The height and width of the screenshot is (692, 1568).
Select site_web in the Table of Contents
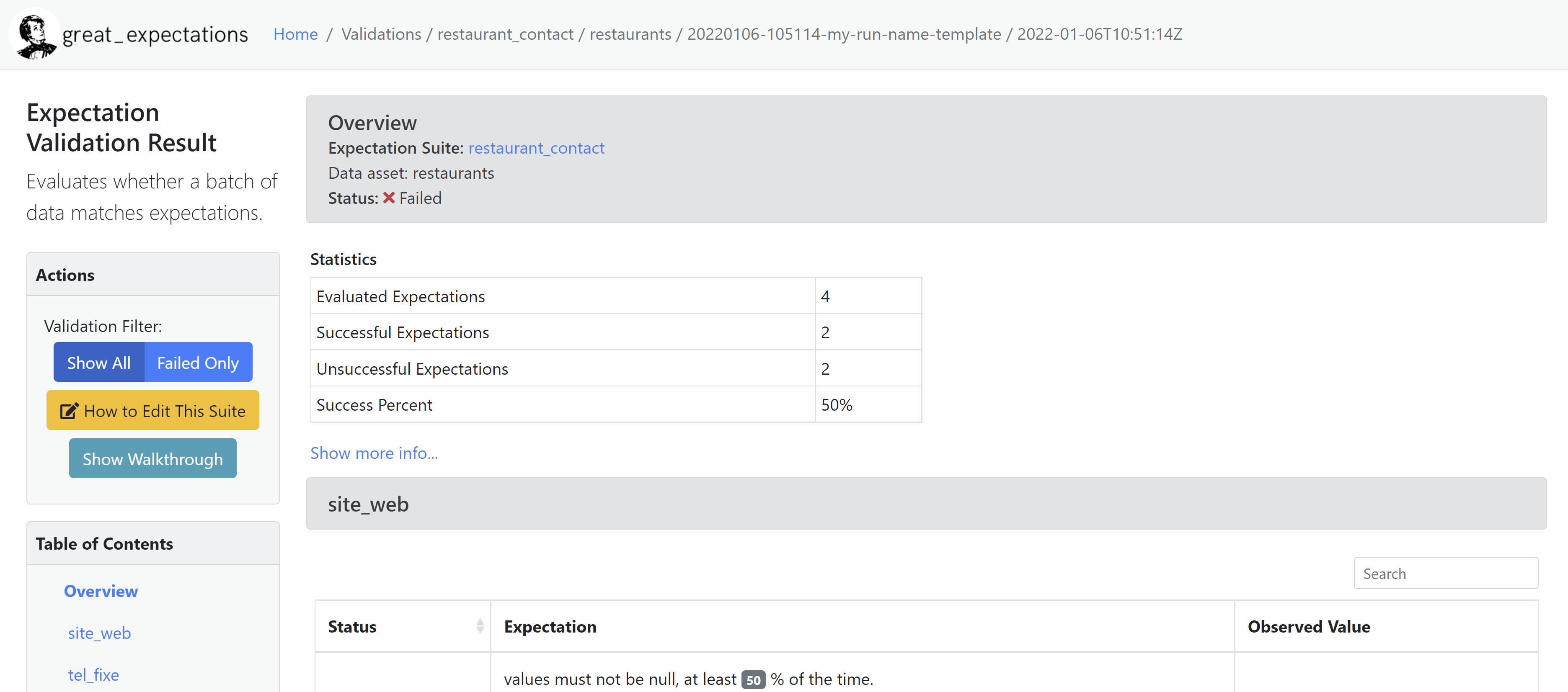click(99, 633)
